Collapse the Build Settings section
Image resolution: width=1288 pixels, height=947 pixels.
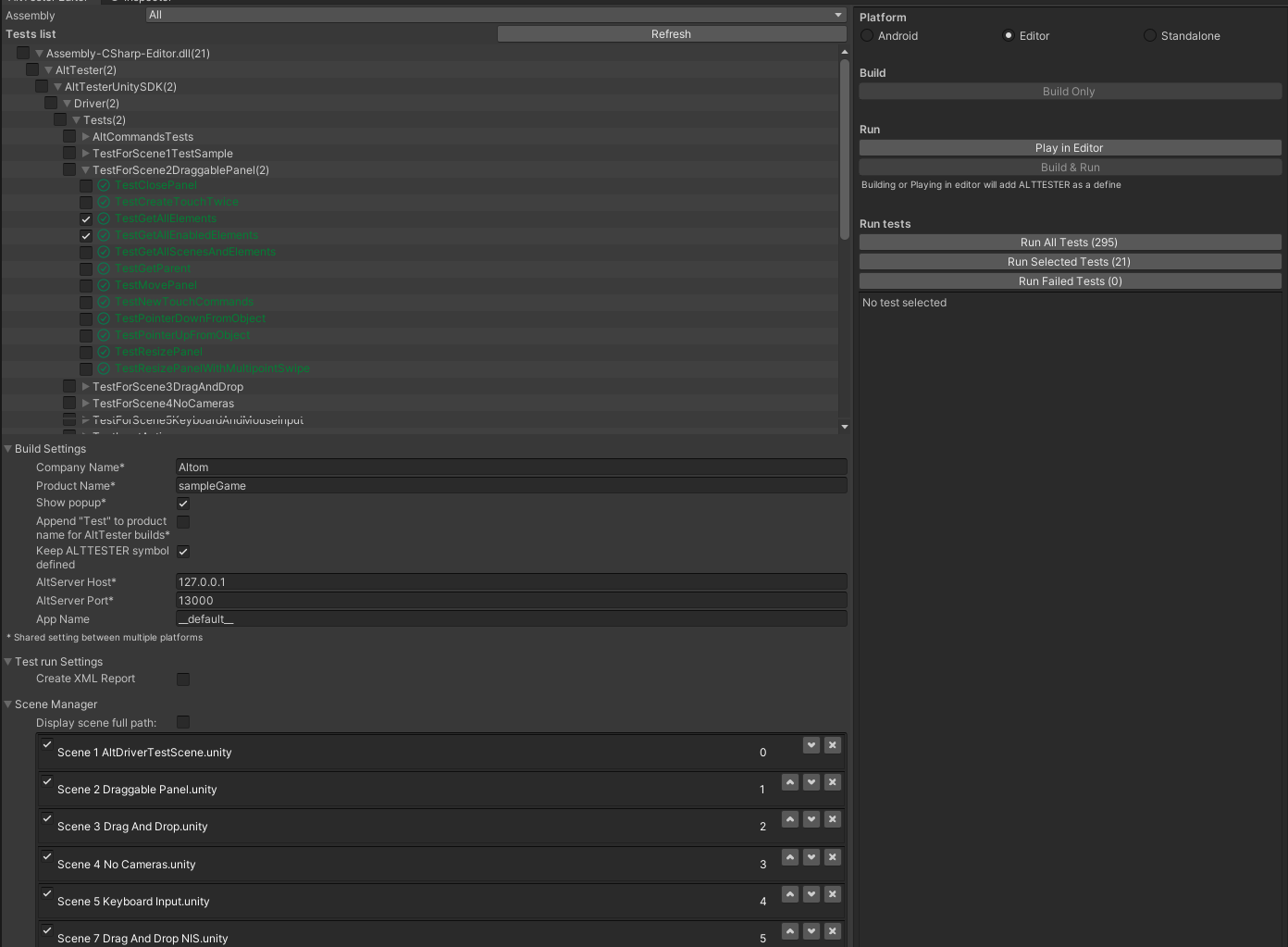coord(7,448)
